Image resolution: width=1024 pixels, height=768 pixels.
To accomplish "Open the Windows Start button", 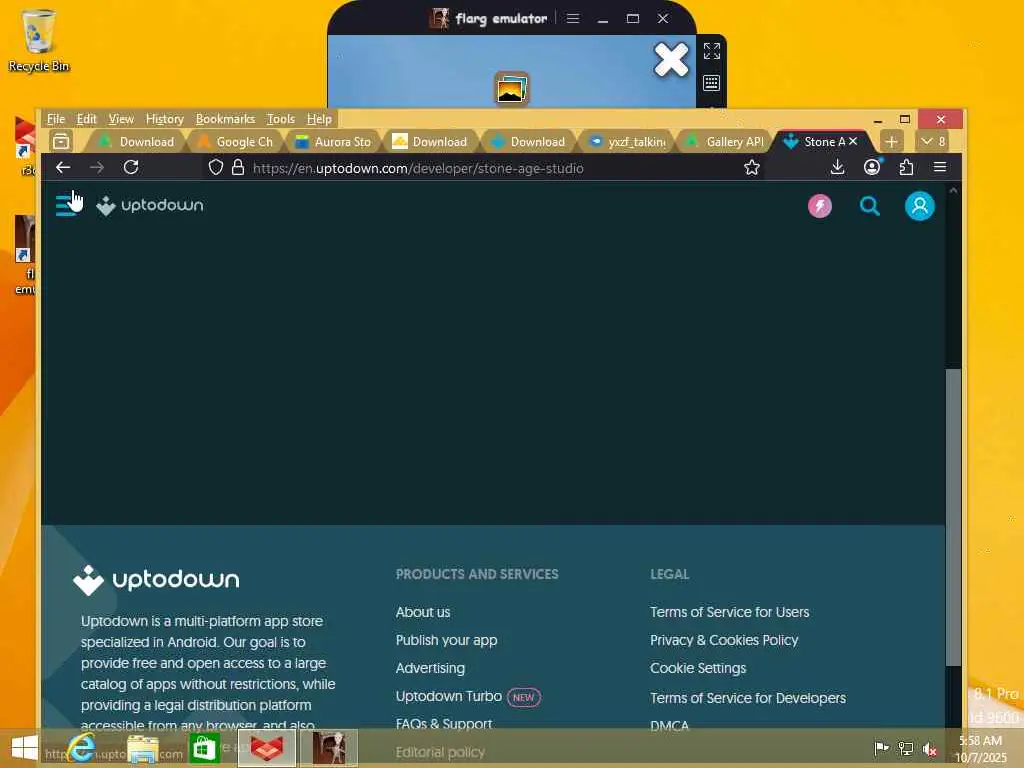I will coord(24,748).
